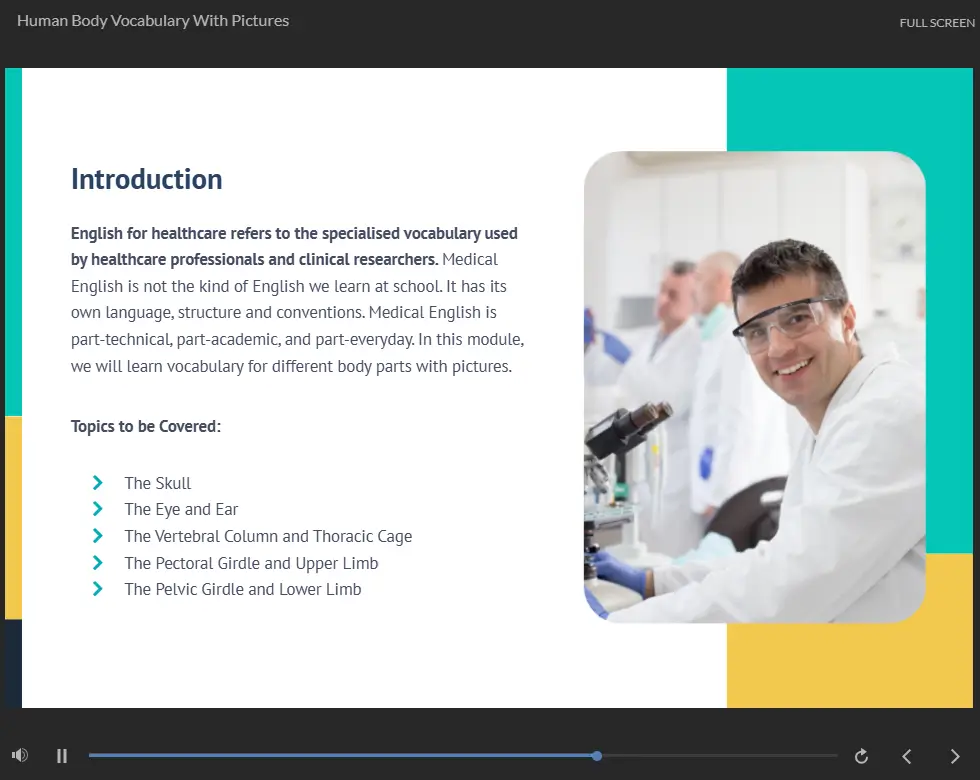The height and width of the screenshot is (780, 980).
Task: Click the lab researcher photo
Action: 754,387
